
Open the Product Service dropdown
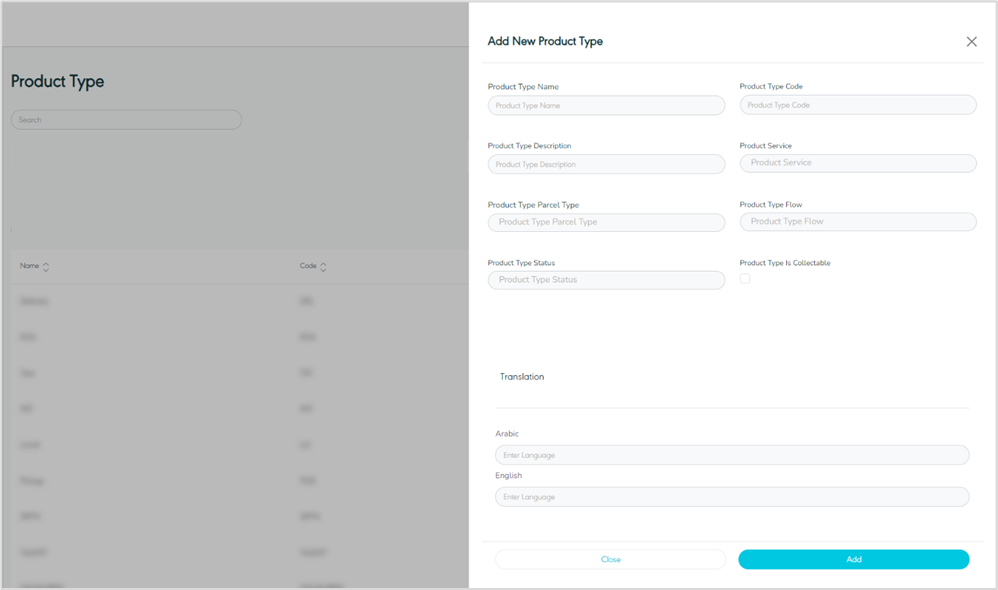(857, 163)
